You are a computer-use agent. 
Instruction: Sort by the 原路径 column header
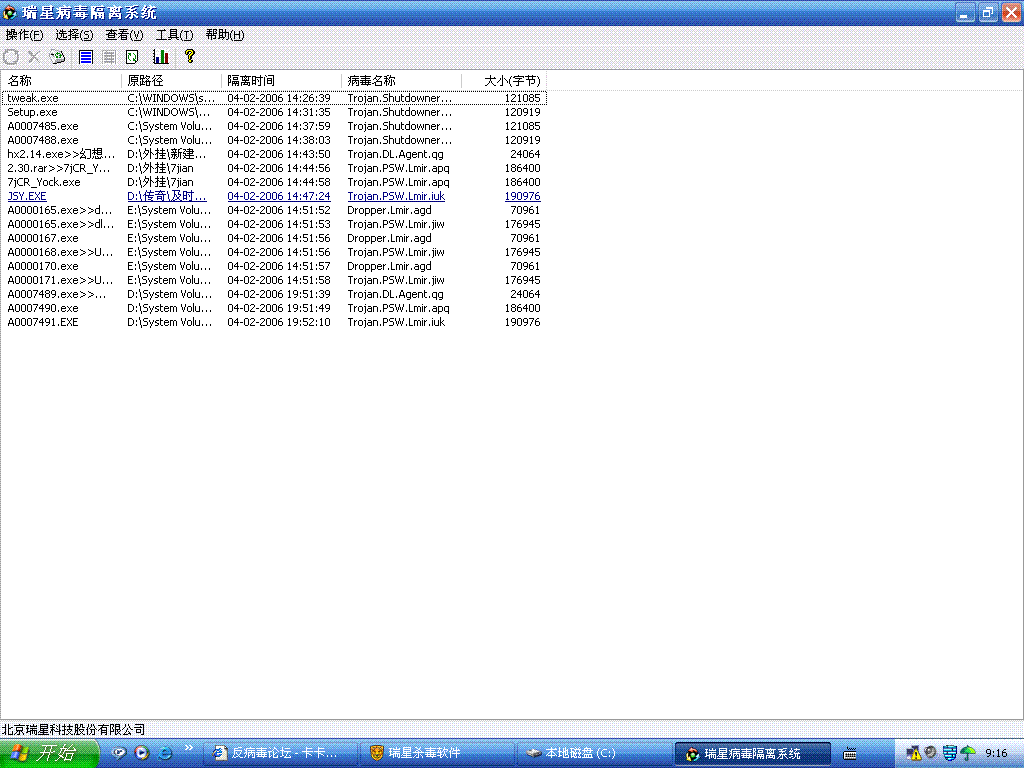(172, 80)
